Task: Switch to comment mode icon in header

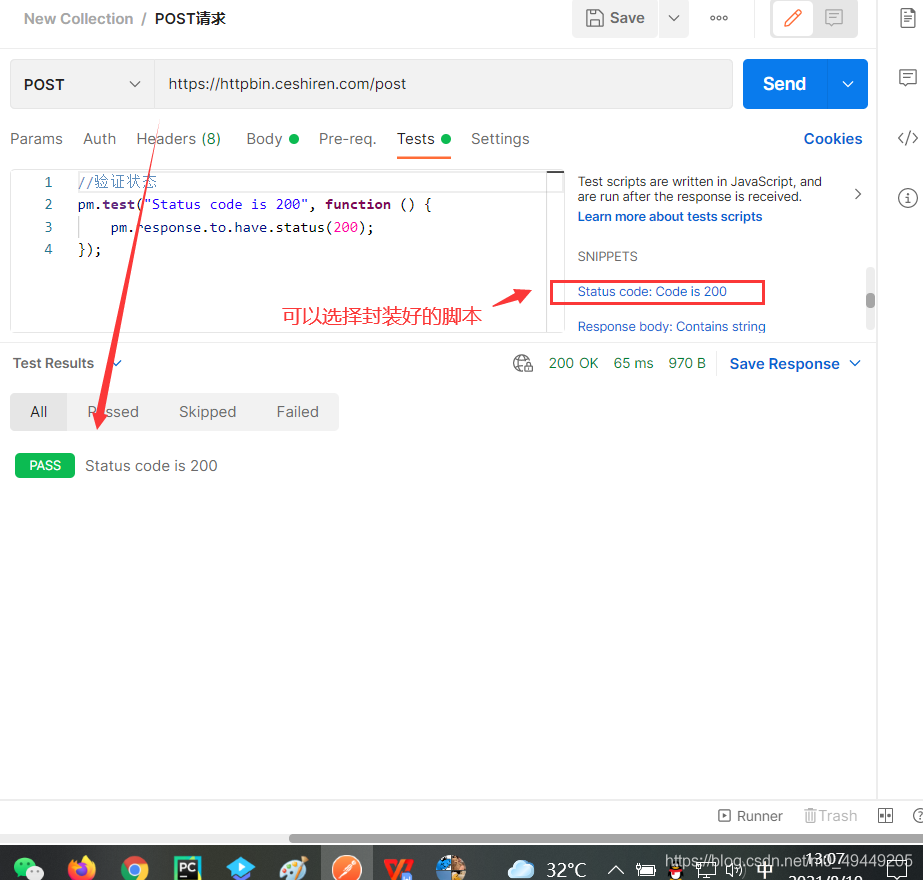Action: 834,18
